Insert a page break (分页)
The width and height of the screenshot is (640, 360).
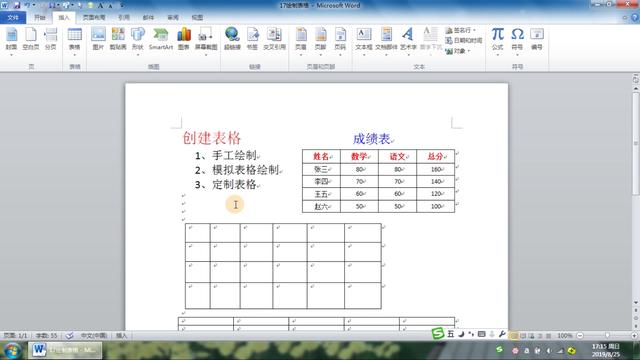point(51,40)
